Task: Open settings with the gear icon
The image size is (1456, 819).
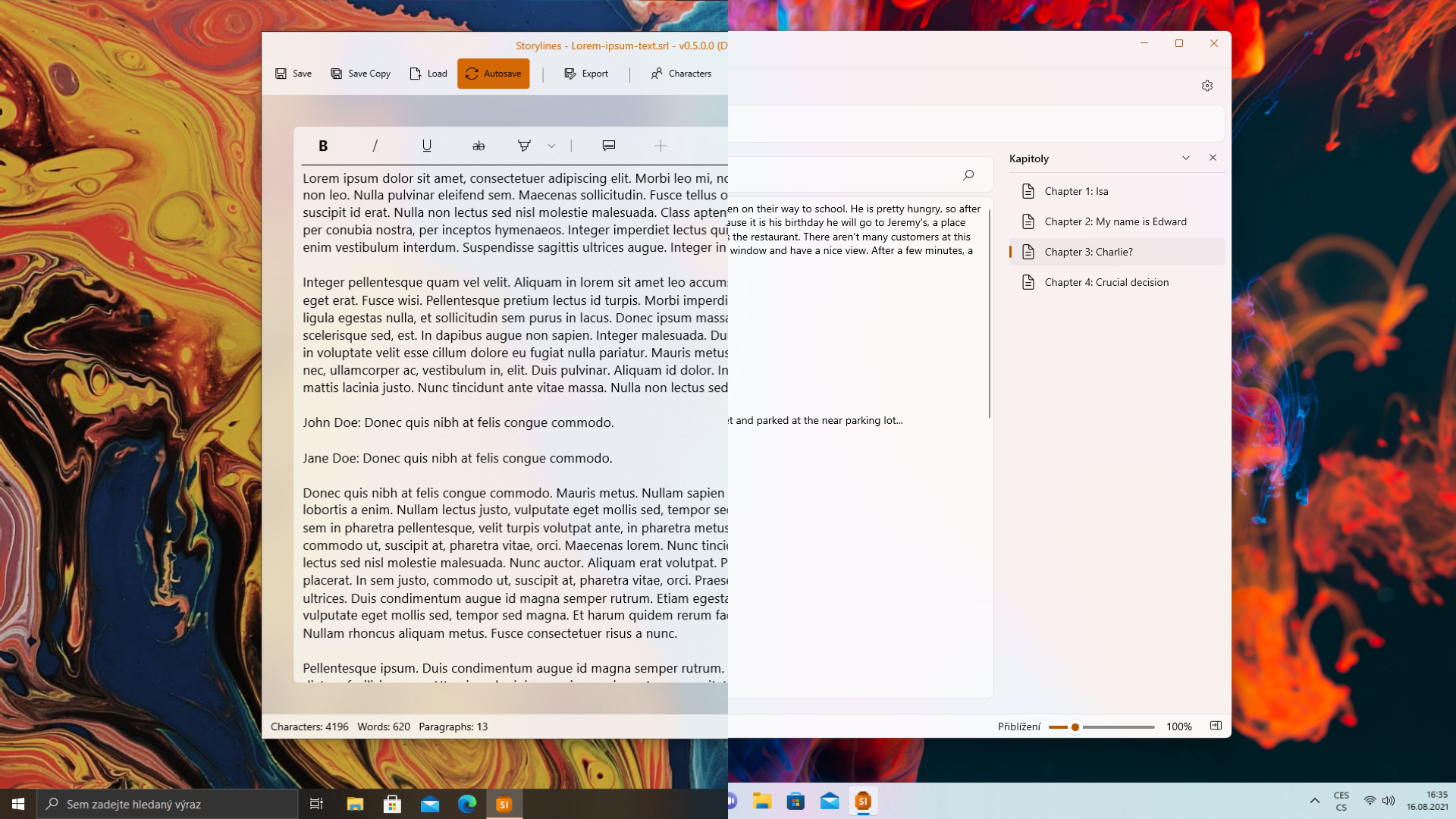Action: coord(1207,86)
